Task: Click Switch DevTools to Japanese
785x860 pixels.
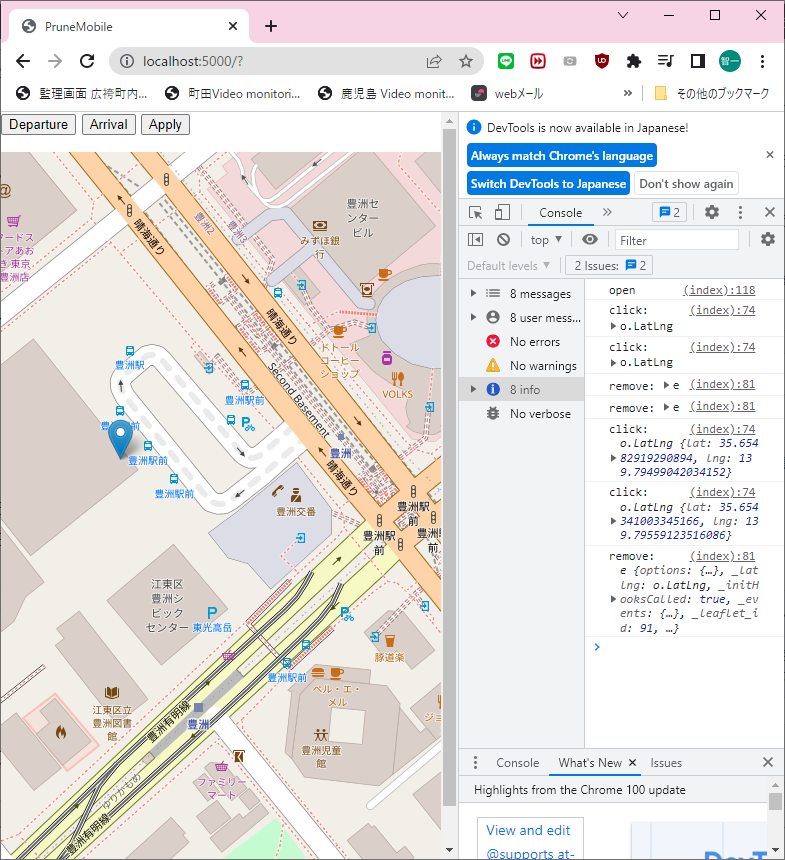Action: coord(548,184)
